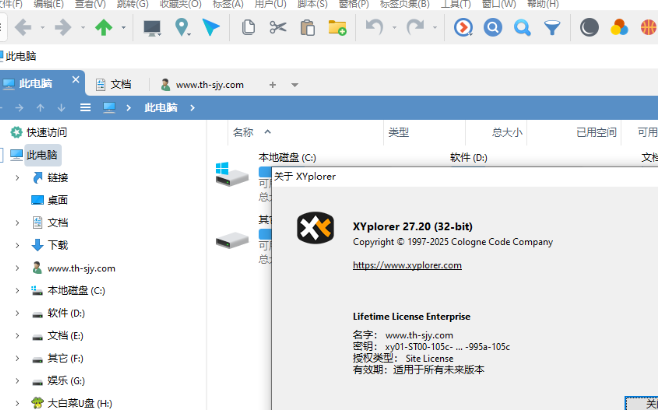Select 其它 (F:) in the tree
658x410 pixels.
(65, 358)
